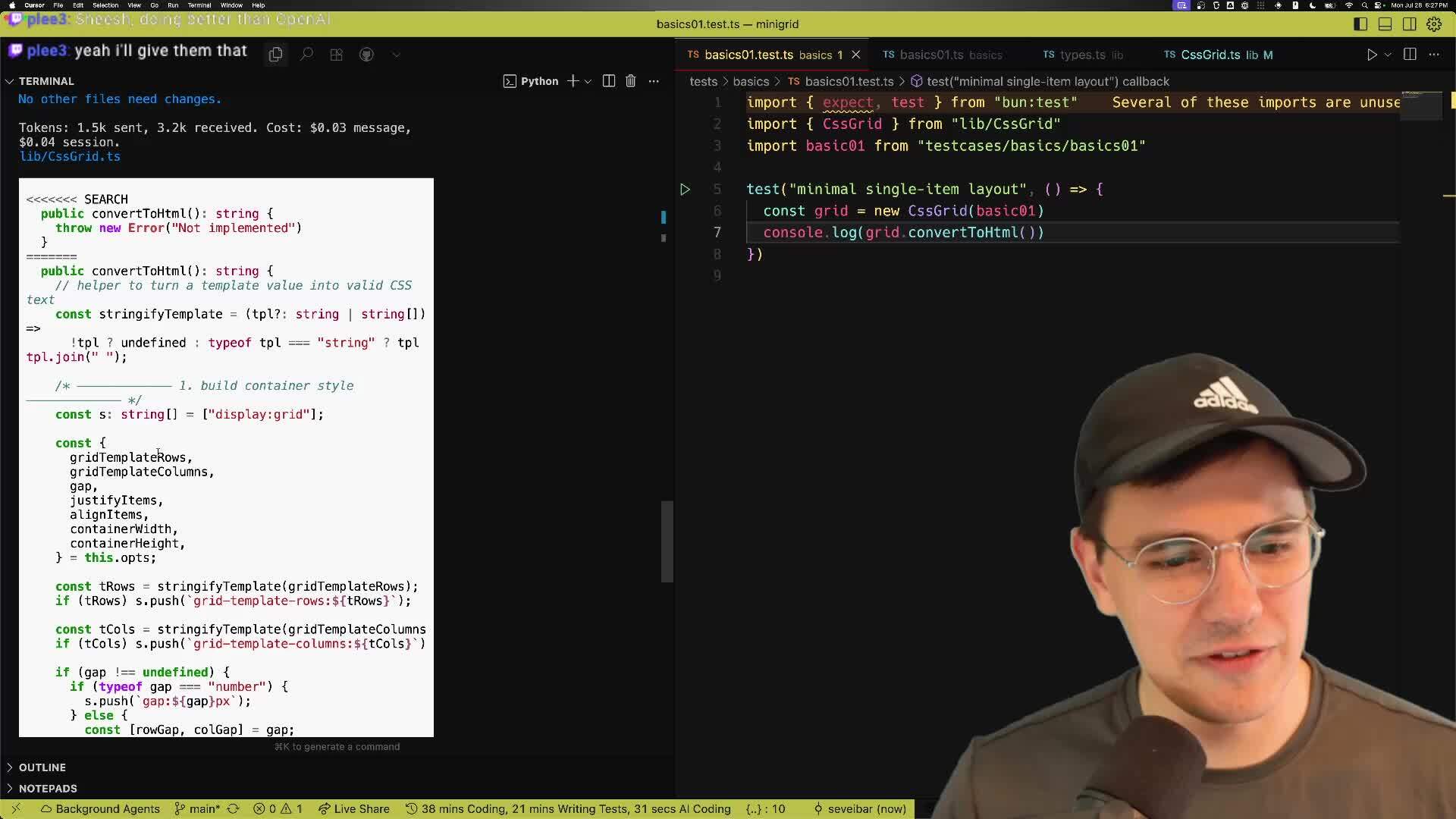The height and width of the screenshot is (819, 1456).
Task: Open the File menu
Action: pos(58,5)
